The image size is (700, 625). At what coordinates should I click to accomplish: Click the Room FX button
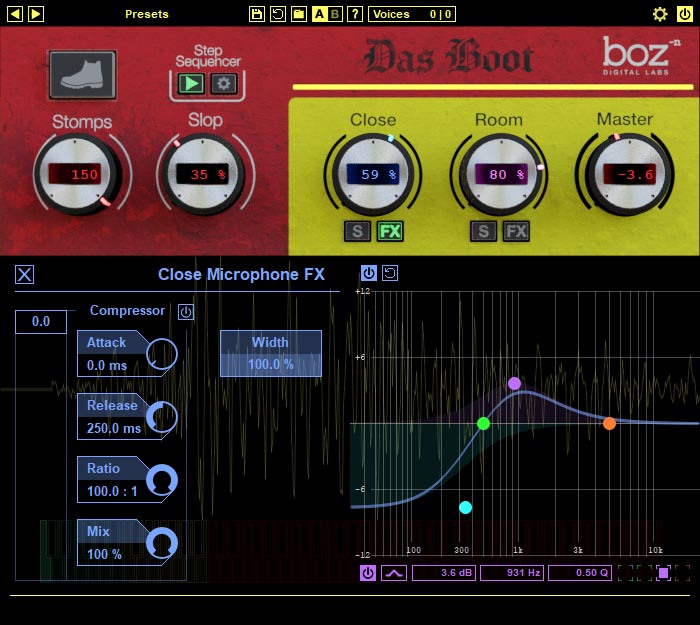[x=517, y=231]
